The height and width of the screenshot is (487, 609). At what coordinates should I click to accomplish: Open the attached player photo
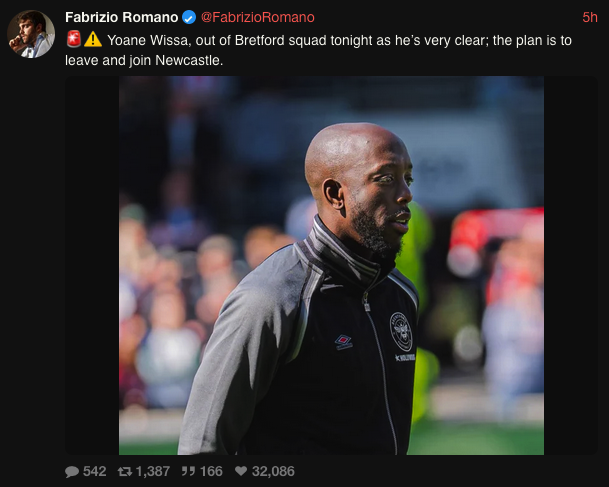331,265
